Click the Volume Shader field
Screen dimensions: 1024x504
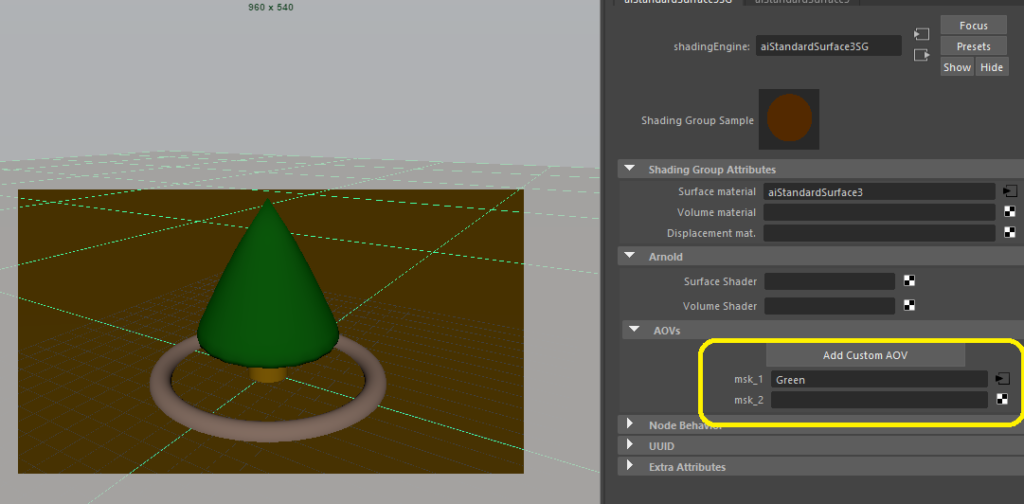829,306
